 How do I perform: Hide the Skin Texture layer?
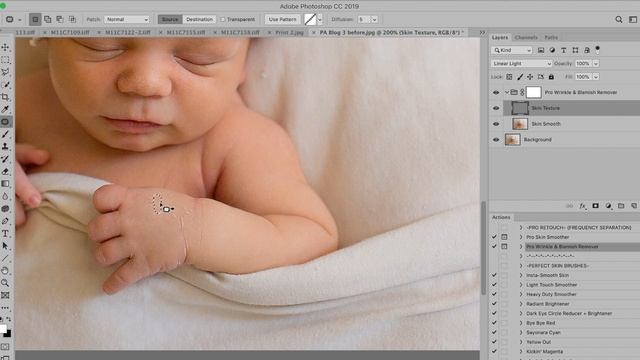(x=496, y=108)
